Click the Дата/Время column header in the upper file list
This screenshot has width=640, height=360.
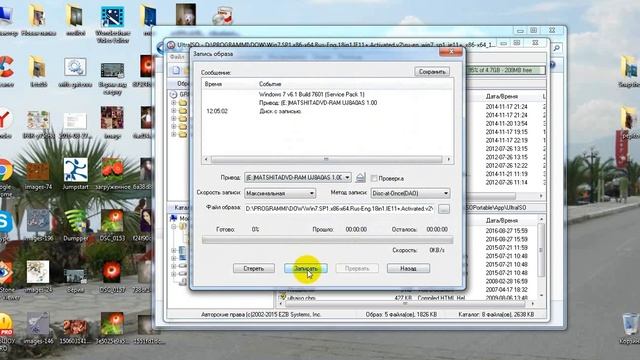pyautogui.click(x=502, y=97)
